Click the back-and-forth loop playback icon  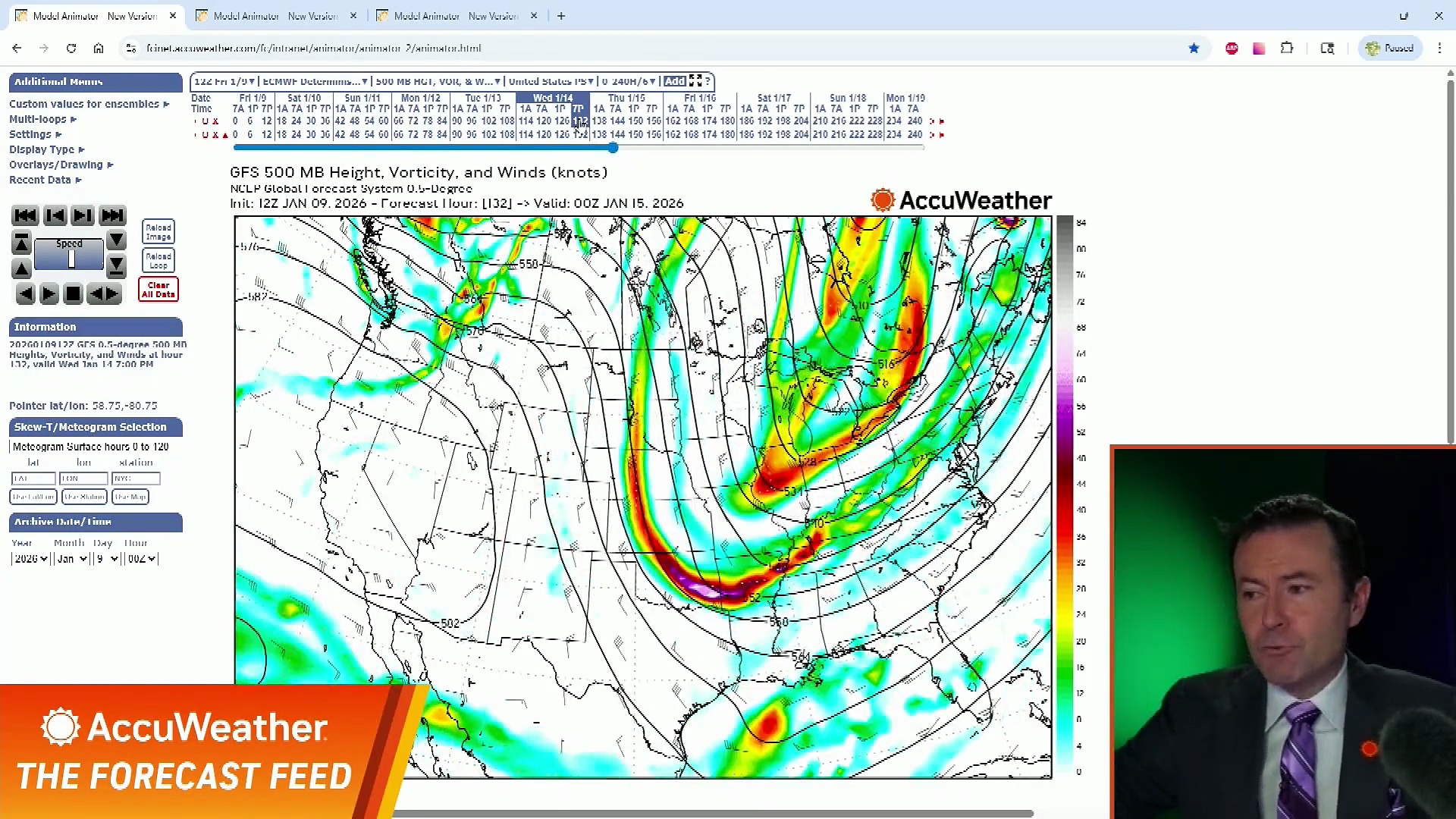(x=105, y=293)
